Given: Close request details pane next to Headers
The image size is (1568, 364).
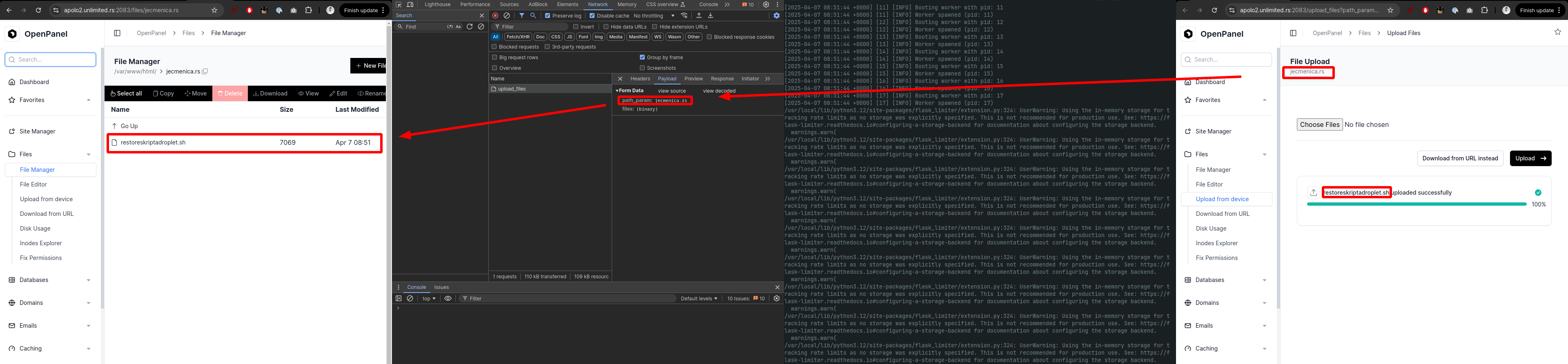Looking at the screenshot, I should [x=620, y=78].
